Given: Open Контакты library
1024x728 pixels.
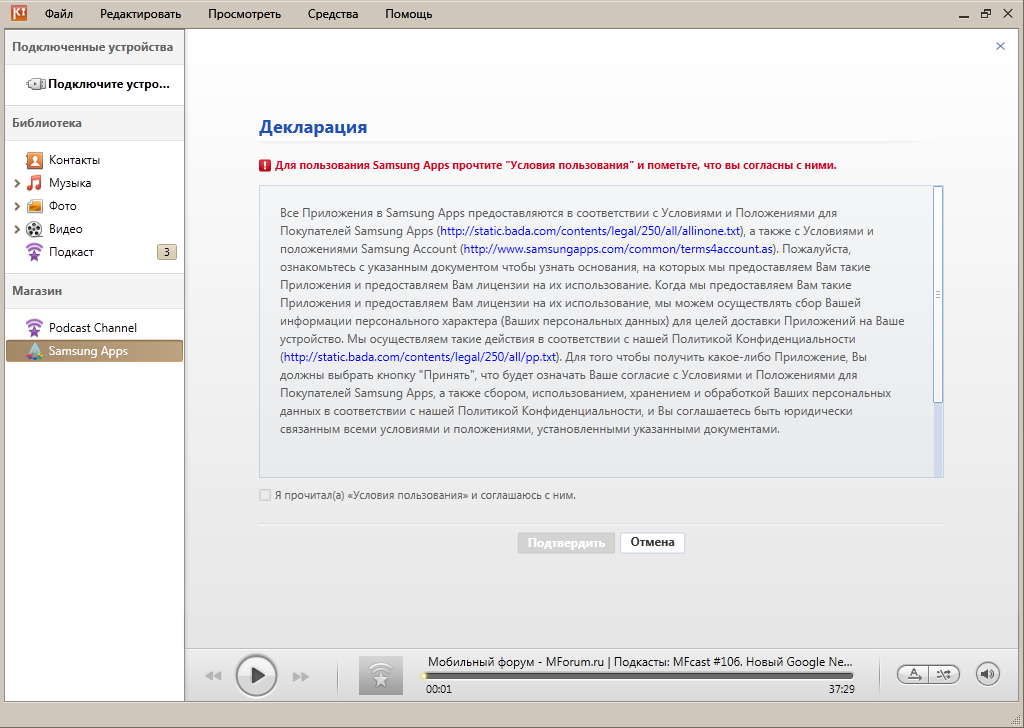Looking at the screenshot, I should [x=74, y=160].
